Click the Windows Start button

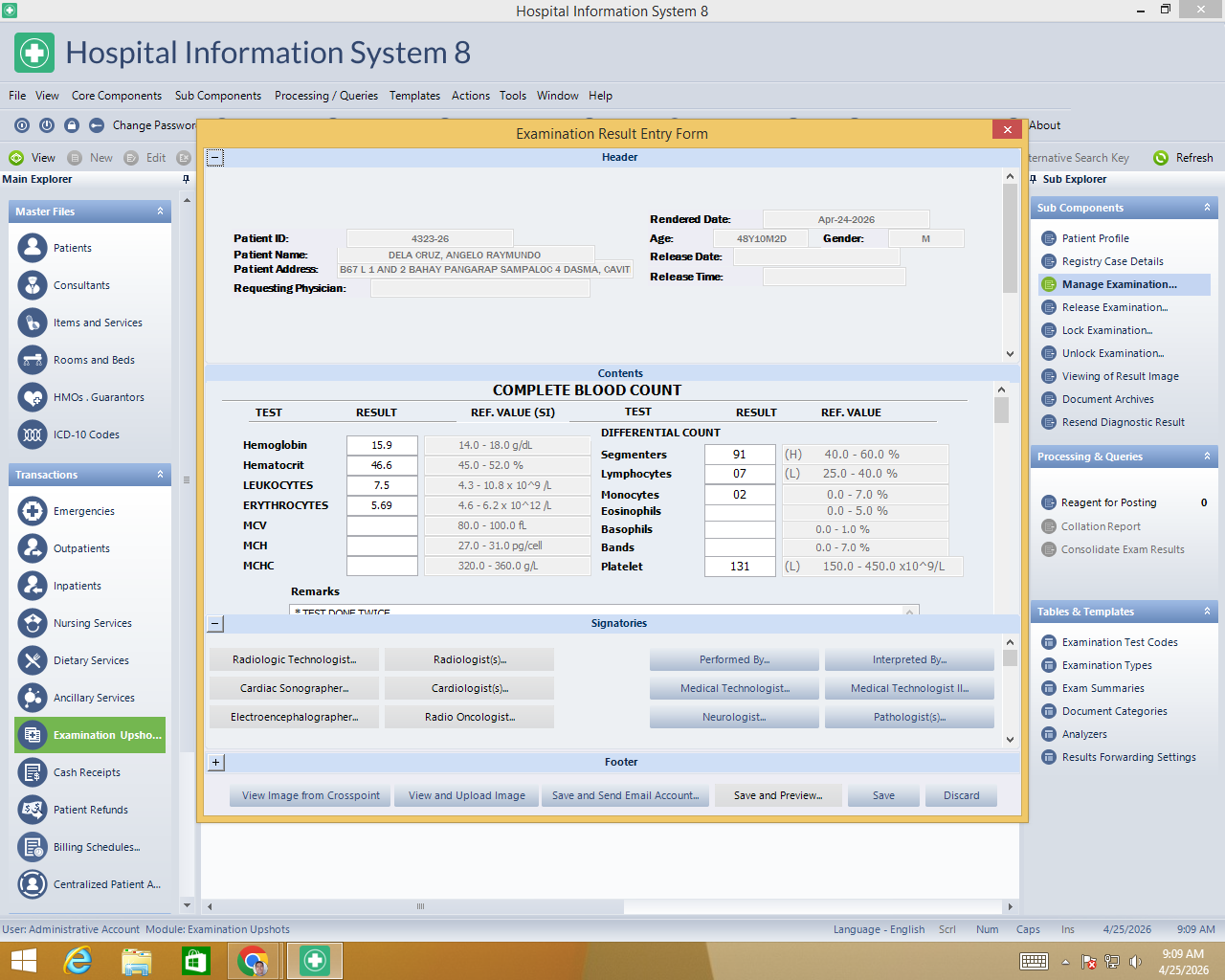coord(23,961)
